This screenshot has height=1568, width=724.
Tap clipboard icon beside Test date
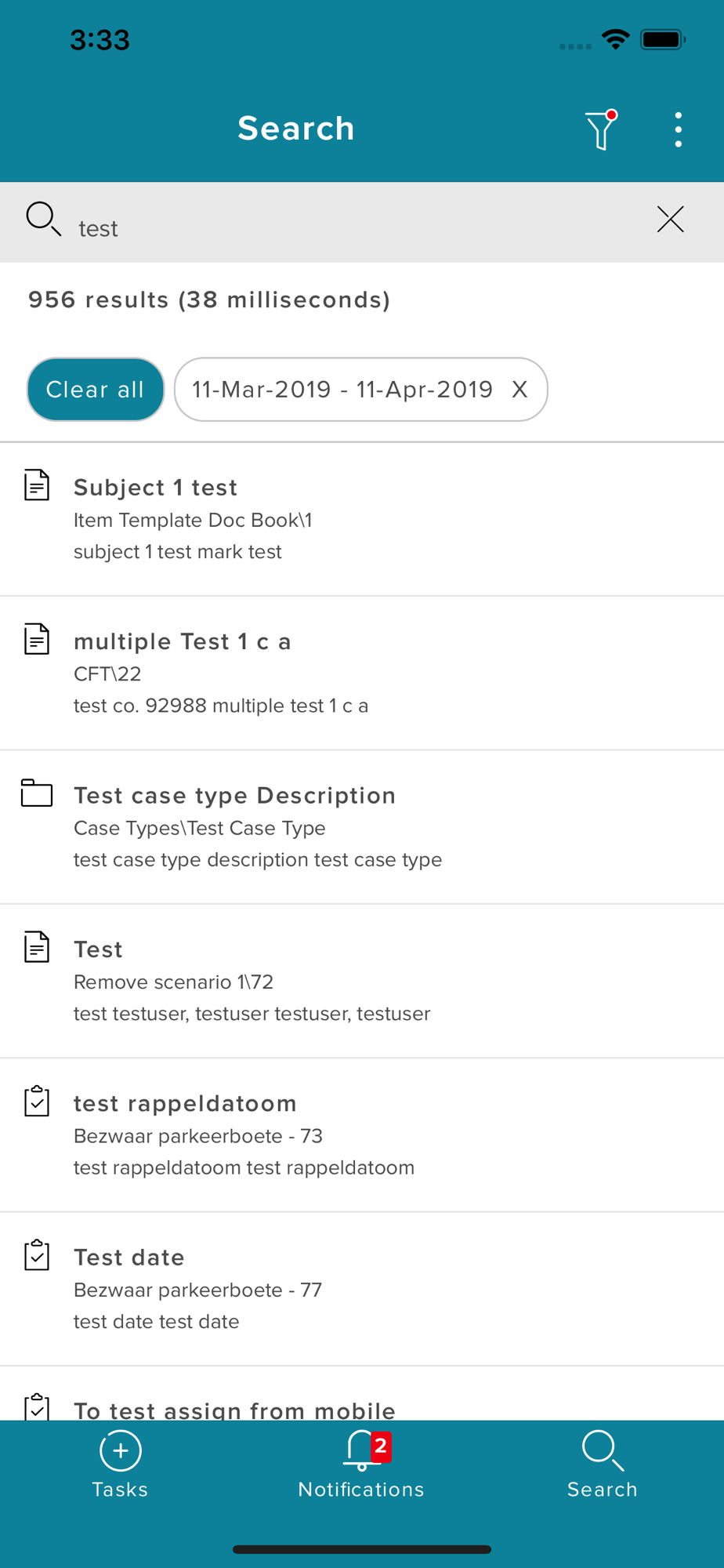[x=37, y=1255]
